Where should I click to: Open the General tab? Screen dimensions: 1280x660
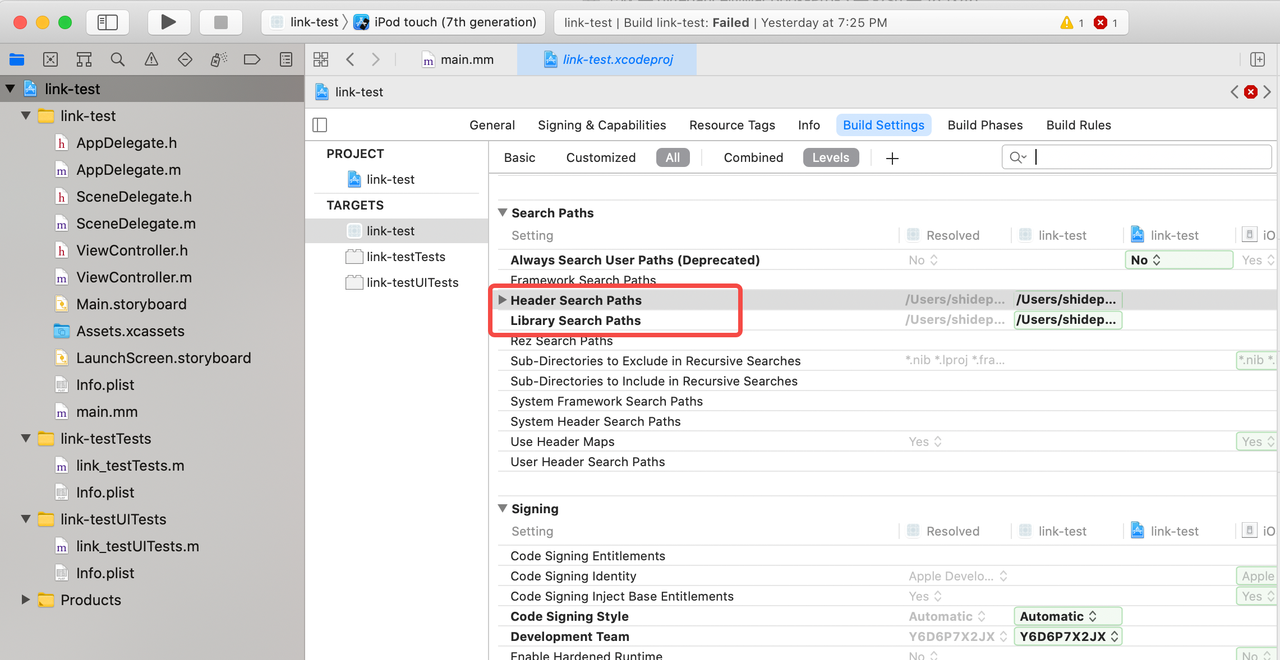pos(492,125)
